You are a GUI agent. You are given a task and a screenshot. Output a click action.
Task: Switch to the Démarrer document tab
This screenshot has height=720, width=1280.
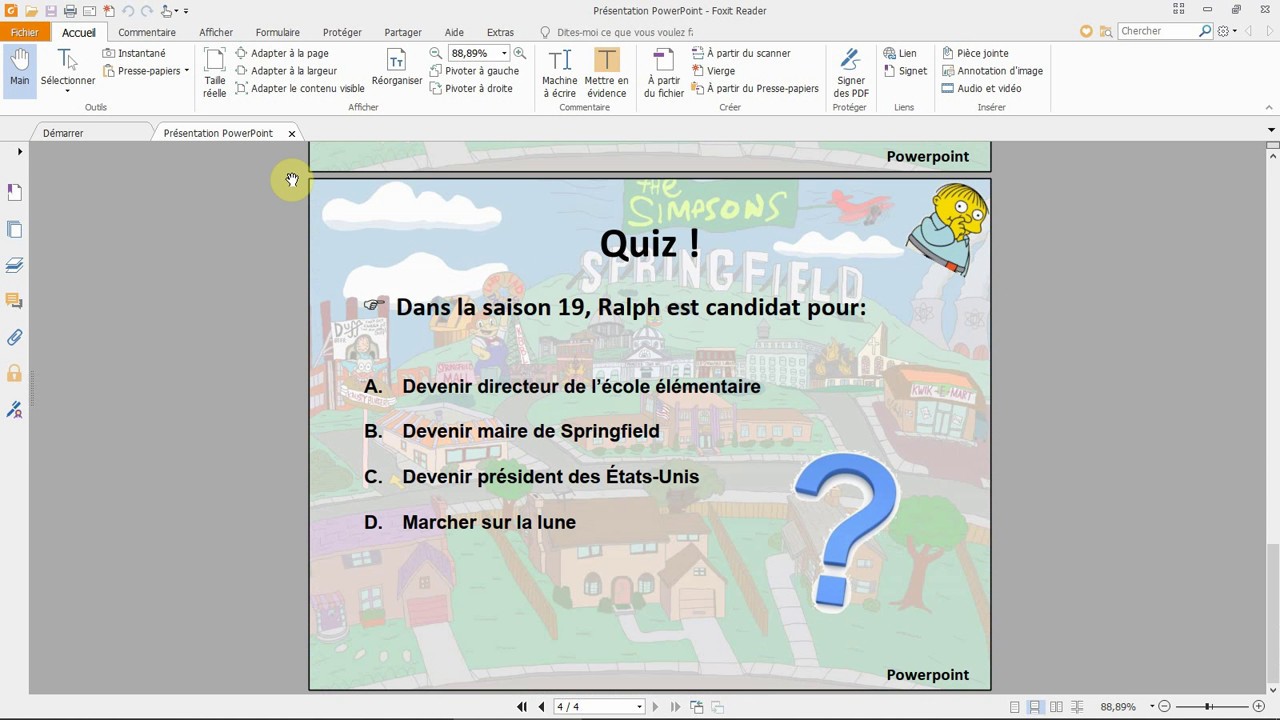pyautogui.click(x=63, y=133)
